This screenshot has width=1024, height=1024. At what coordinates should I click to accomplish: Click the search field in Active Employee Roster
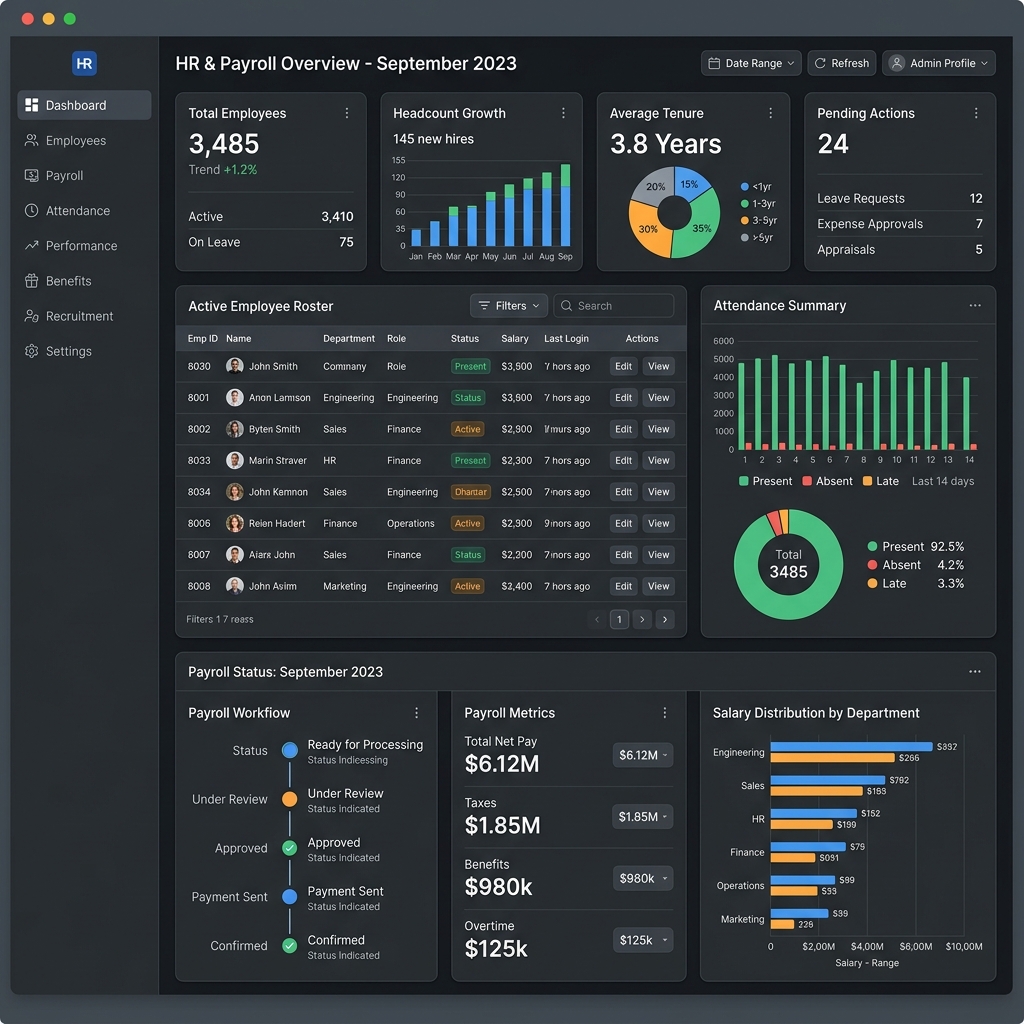613,305
